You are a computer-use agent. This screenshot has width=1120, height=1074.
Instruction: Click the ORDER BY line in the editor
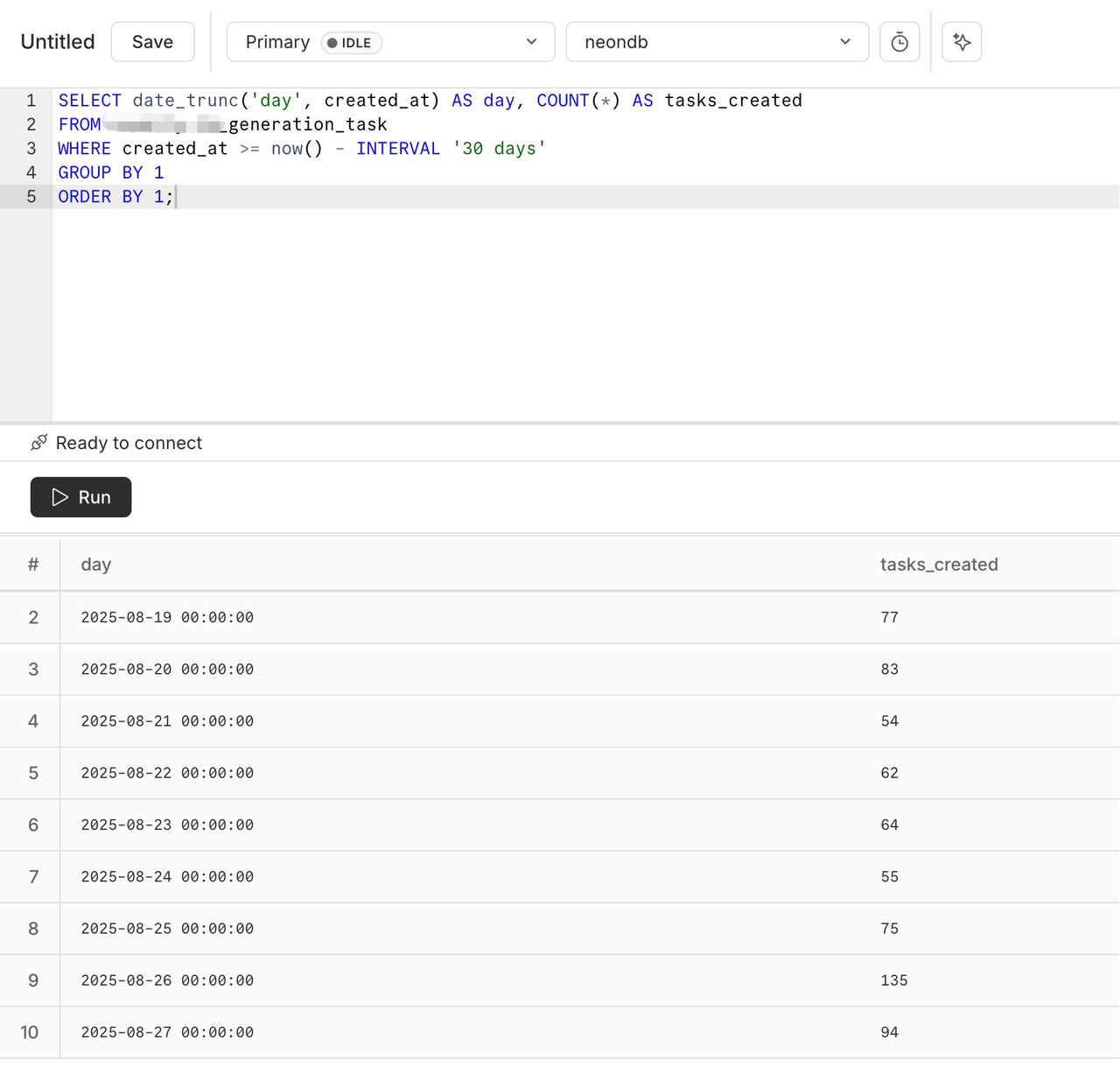coord(115,197)
